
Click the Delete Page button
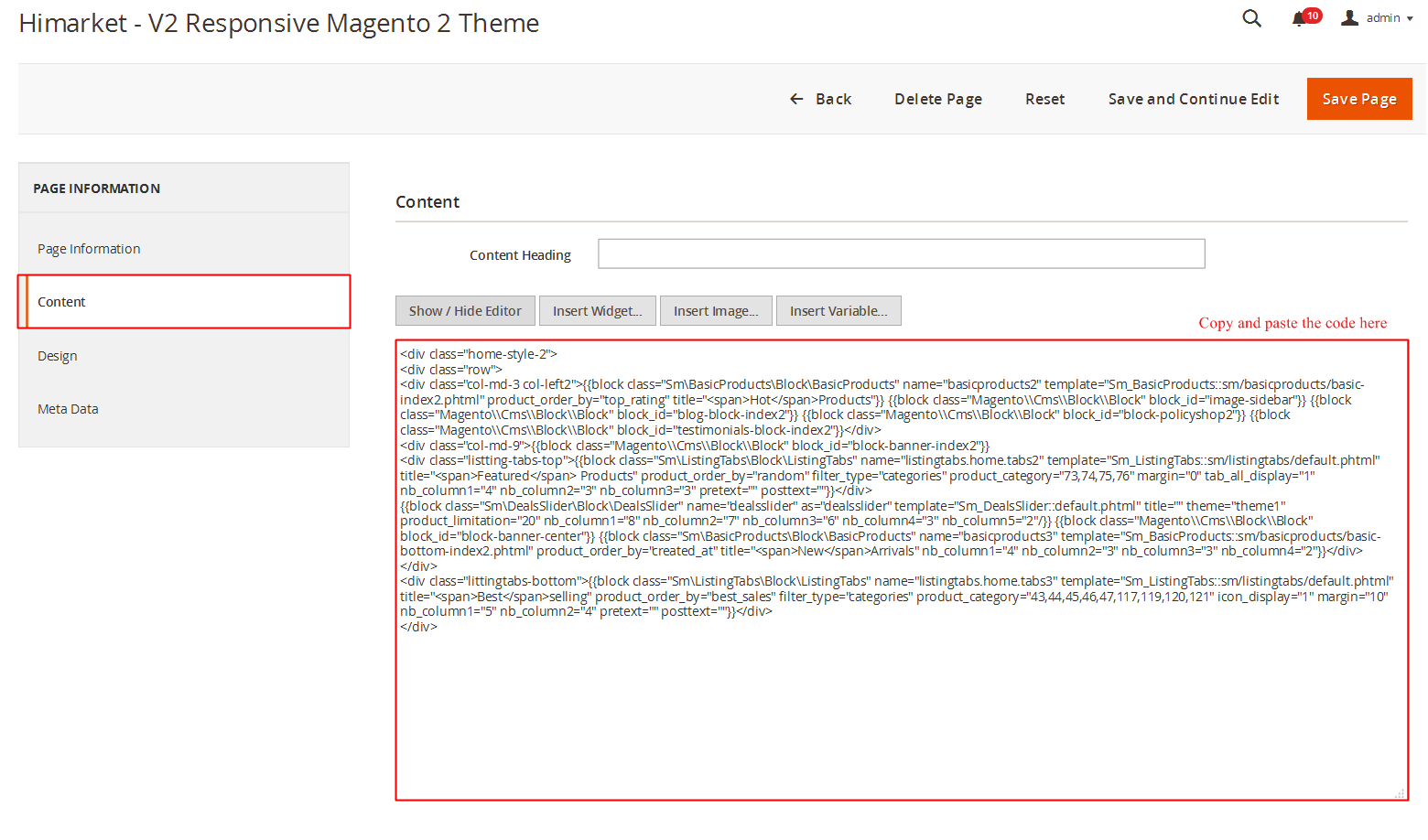tap(938, 99)
